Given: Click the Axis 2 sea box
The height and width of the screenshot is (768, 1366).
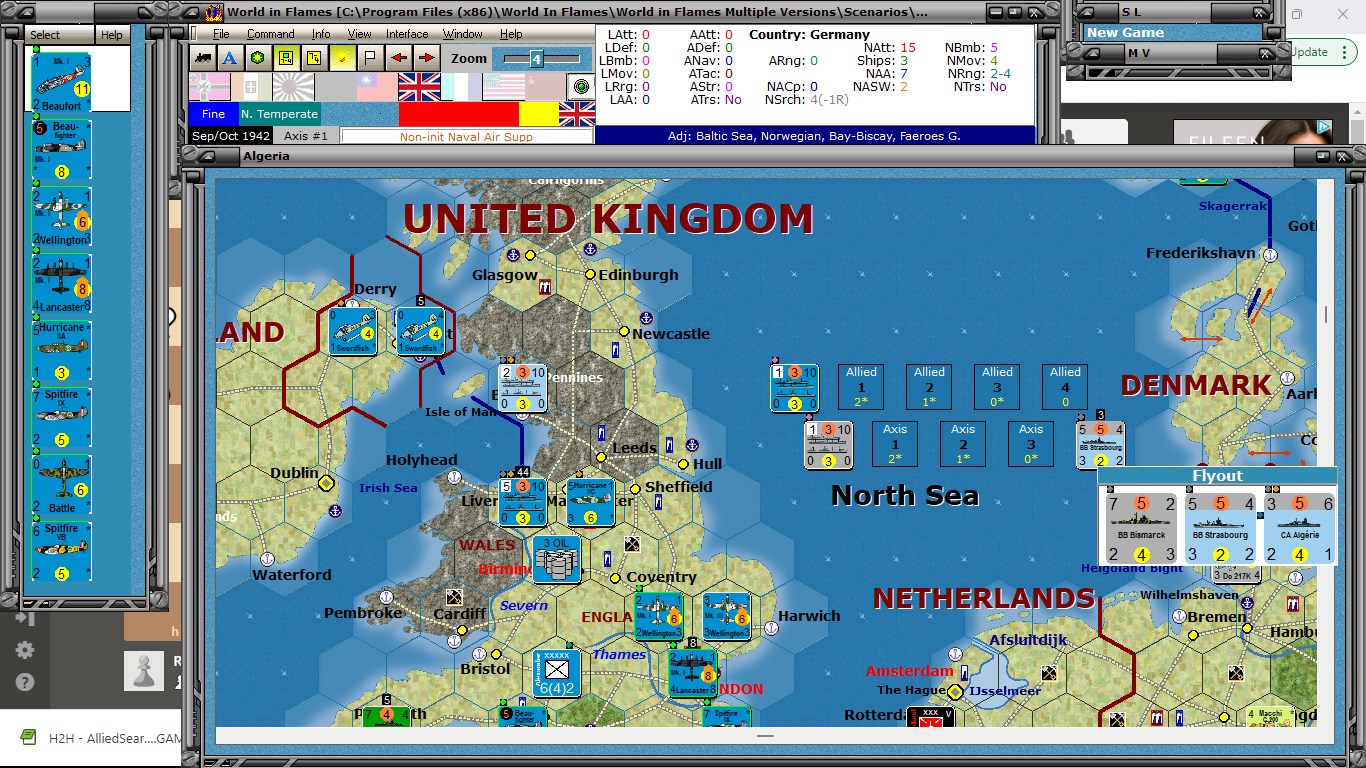Looking at the screenshot, I should pyautogui.click(x=964, y=444).
